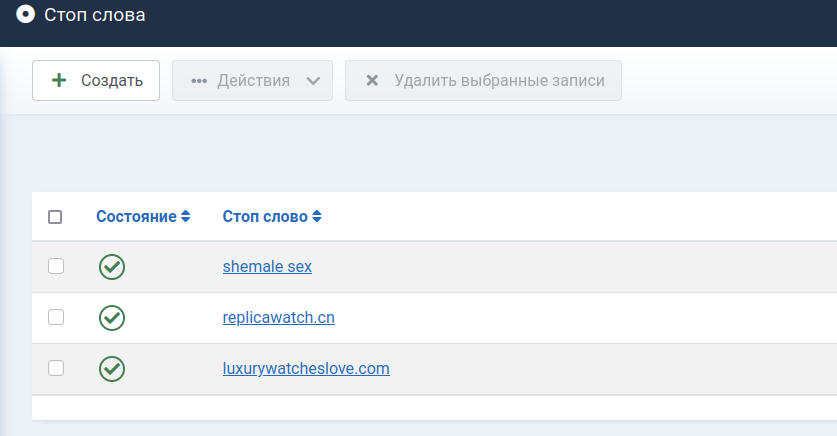
Task: Toggle the published status icon for luxurywatcheslove.com
Action: tap(112, 369)
